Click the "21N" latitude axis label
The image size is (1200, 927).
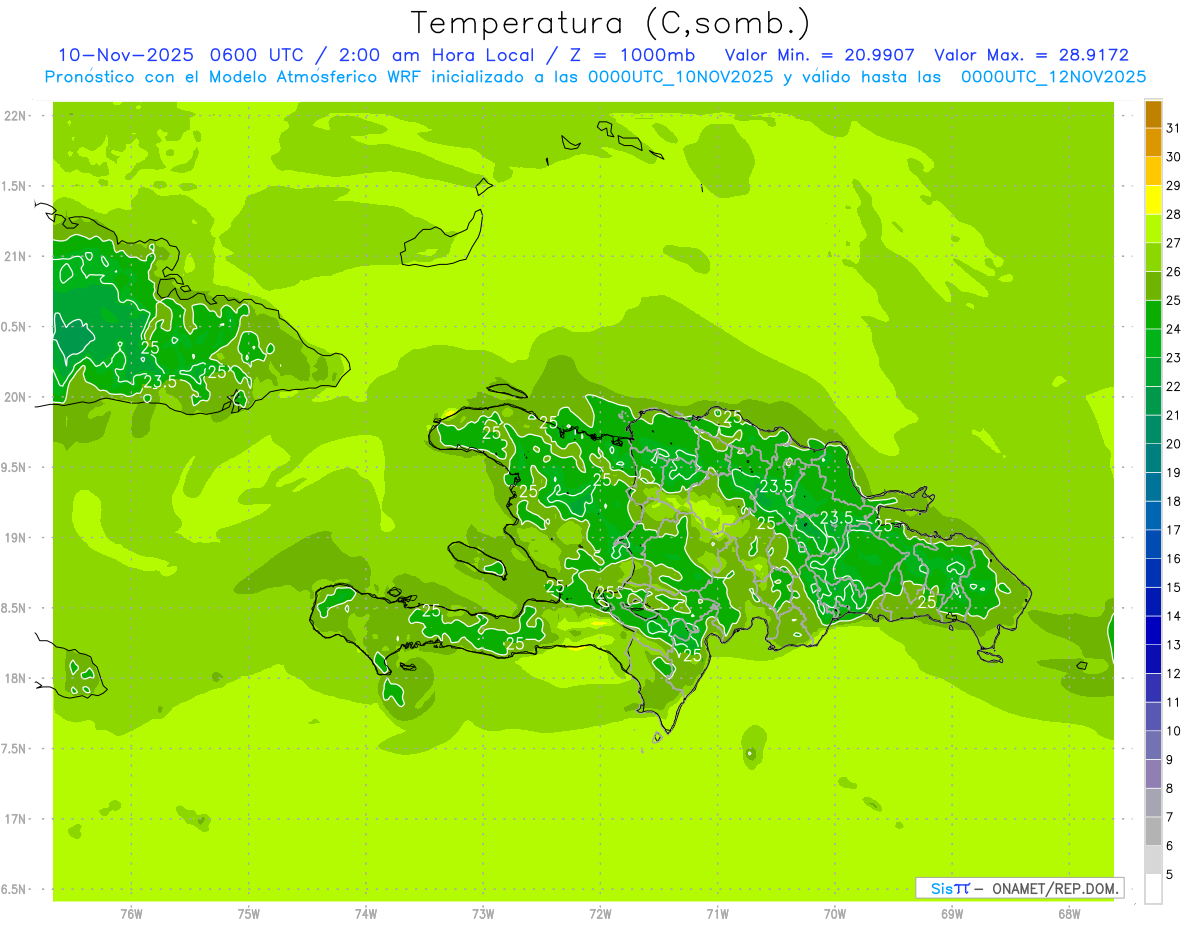click(16, 256)
